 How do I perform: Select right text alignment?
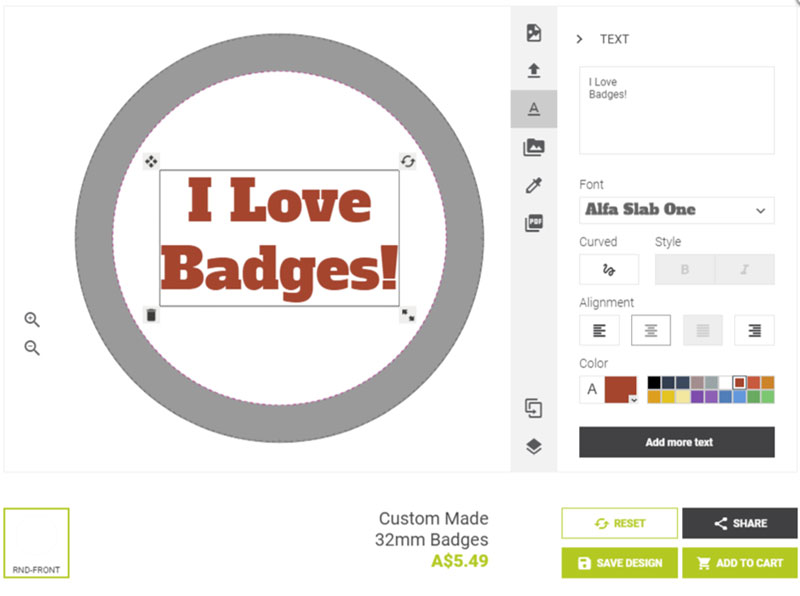click(754, 330)
